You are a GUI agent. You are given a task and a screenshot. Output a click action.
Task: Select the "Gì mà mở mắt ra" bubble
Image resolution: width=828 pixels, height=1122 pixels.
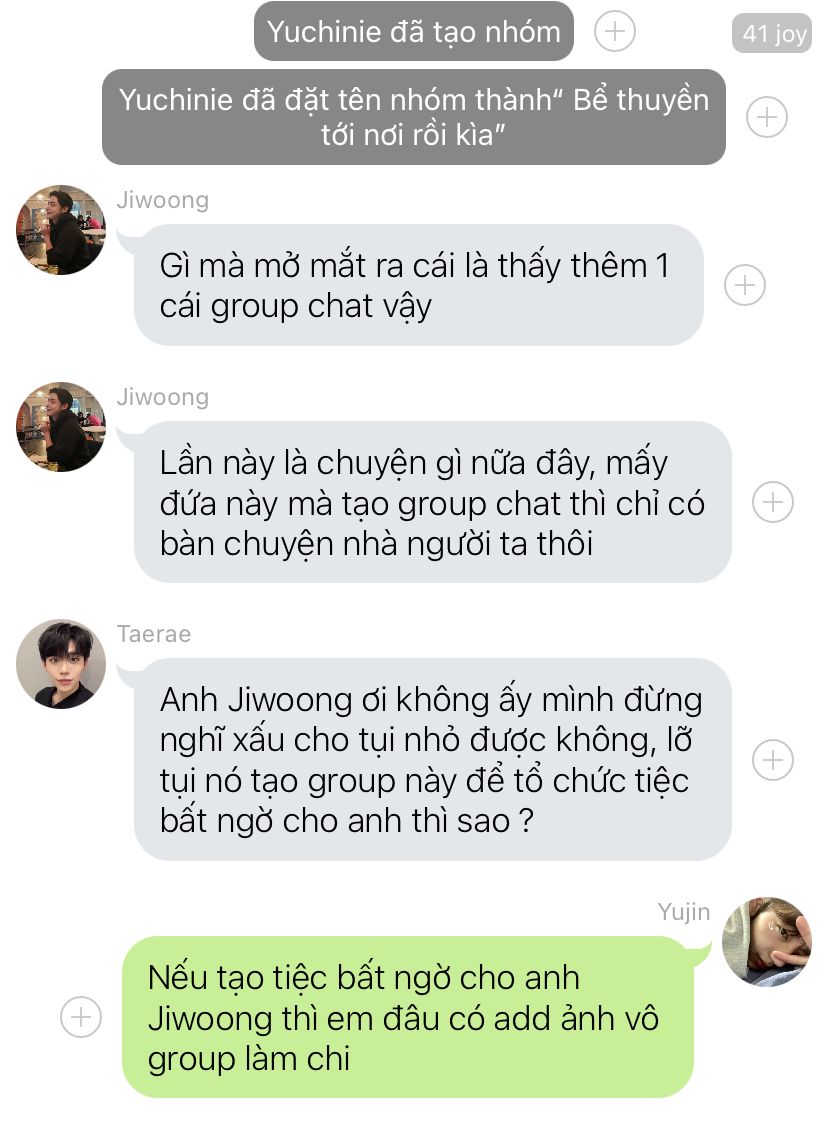pyautogui.click(x=419, y=285)
